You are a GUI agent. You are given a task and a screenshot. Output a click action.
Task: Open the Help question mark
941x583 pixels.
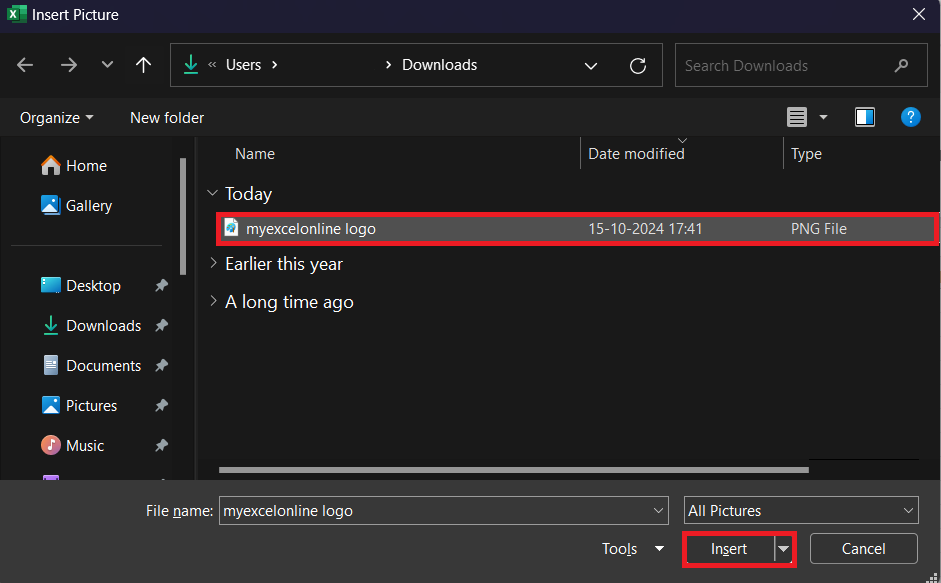click(910, 117)
